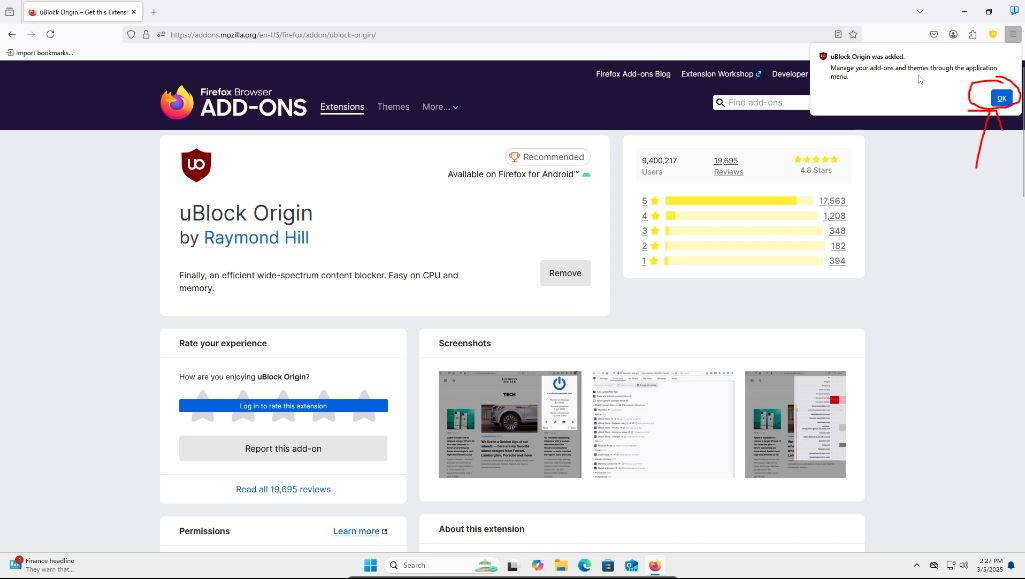Open the Microsoft Store taskbar icon
Viewport: 1025px width, 579px height.
click(x=608, y=565)
